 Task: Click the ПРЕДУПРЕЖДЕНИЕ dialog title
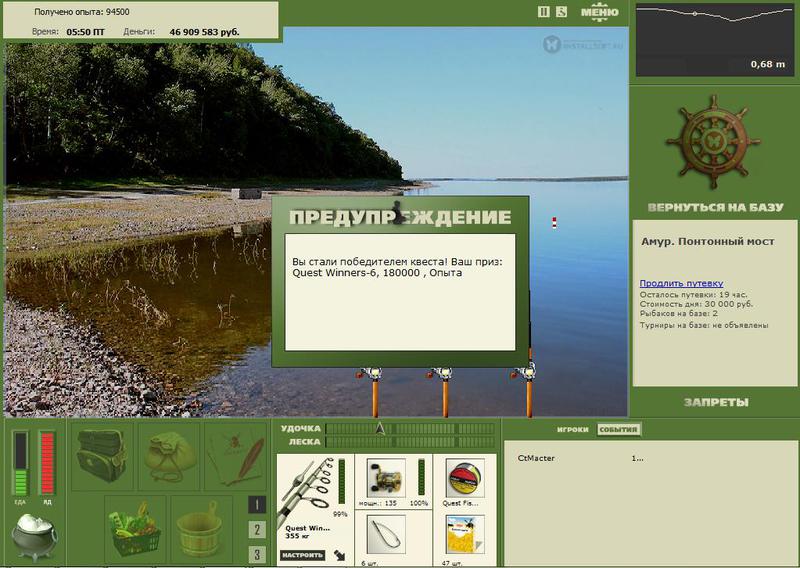click(x=400, y=217)
